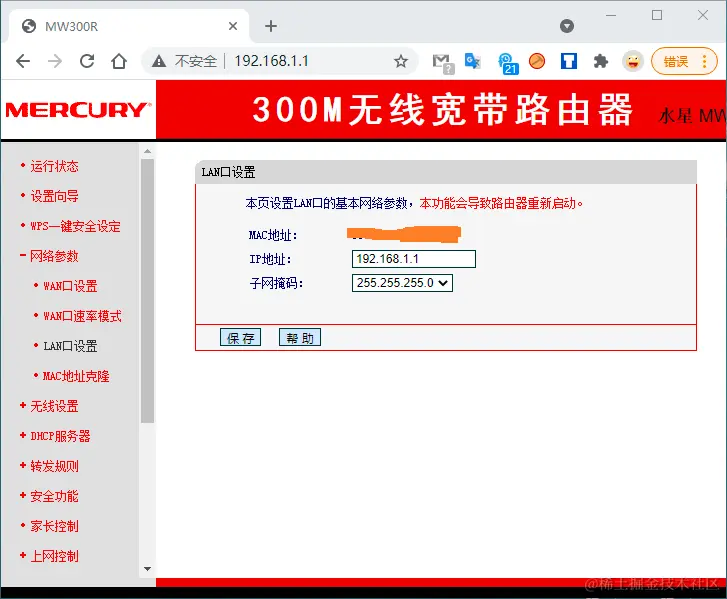Click the blue square extension icon
Image resolution: width=727 pixels, height=599 pixels.
coord(569,61)
